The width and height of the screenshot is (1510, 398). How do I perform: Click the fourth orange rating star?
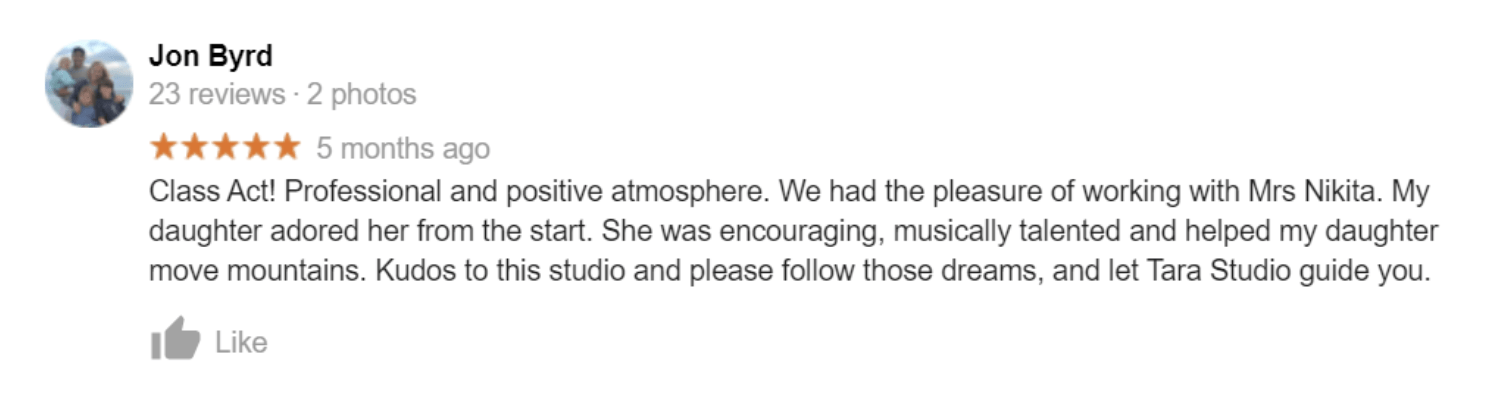point(256,148)
